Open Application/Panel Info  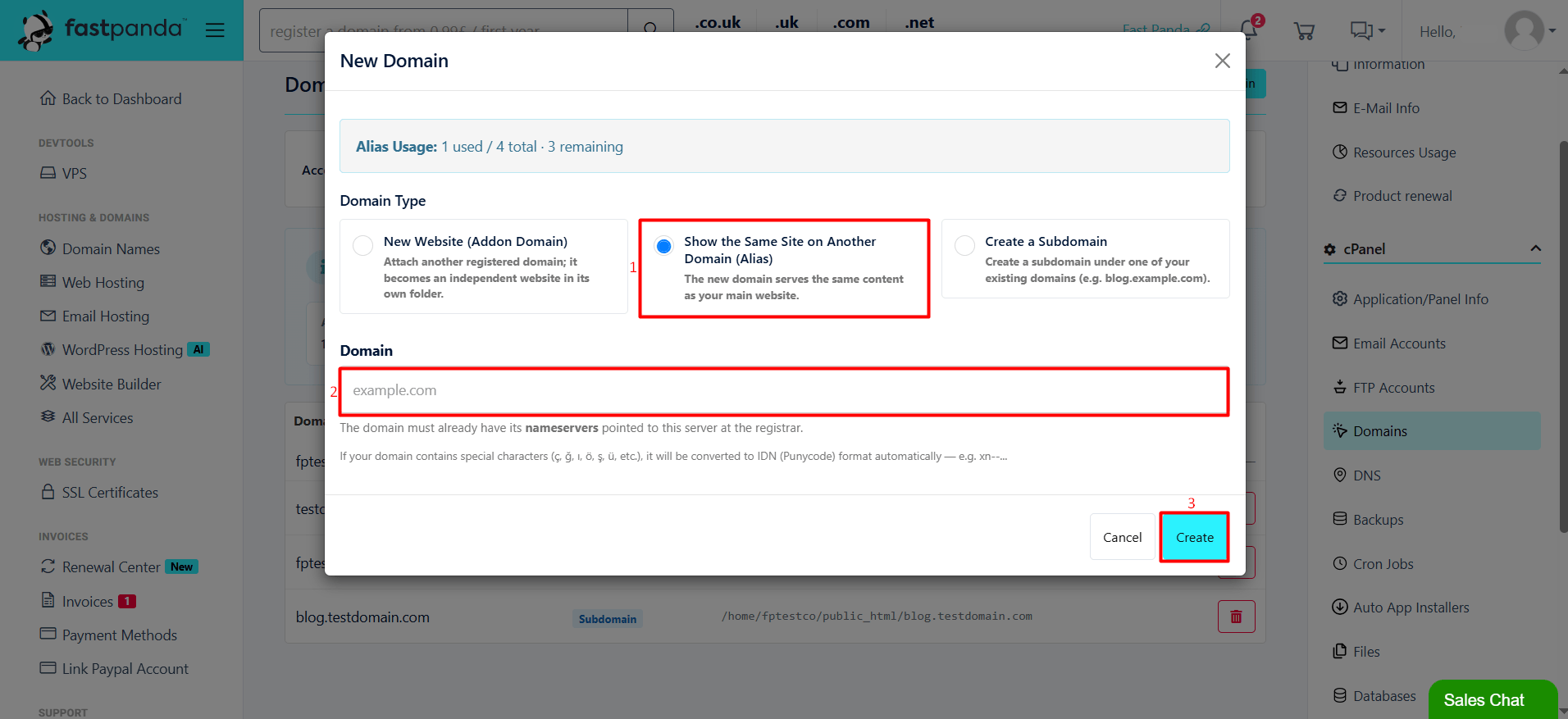[x=1410, y=299]
